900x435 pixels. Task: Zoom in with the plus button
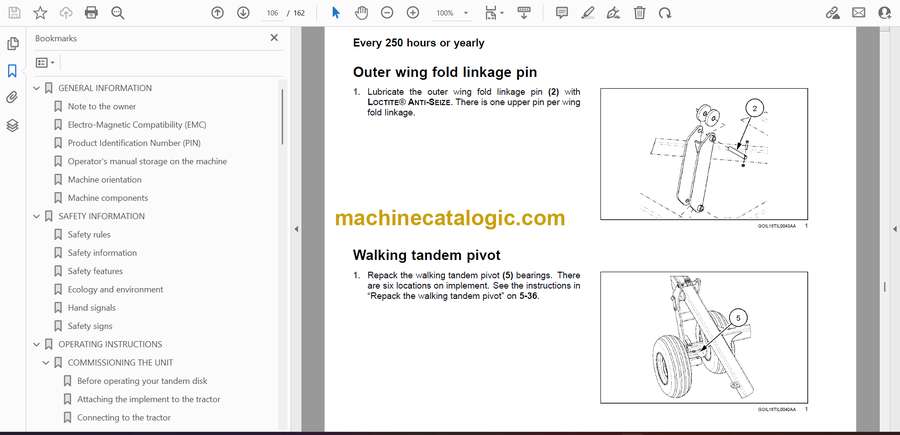413,13
